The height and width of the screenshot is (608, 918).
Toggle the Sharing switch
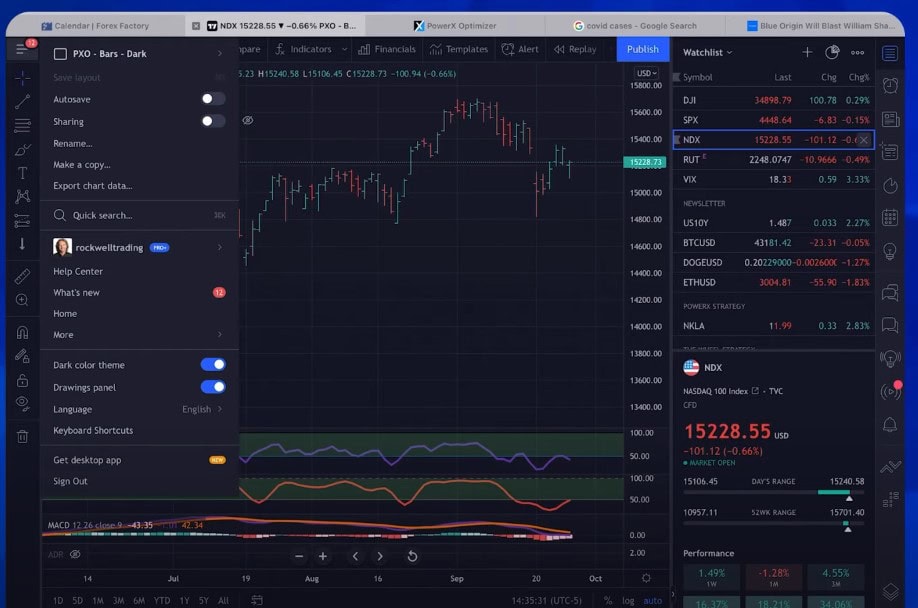[x=213, y=121]
